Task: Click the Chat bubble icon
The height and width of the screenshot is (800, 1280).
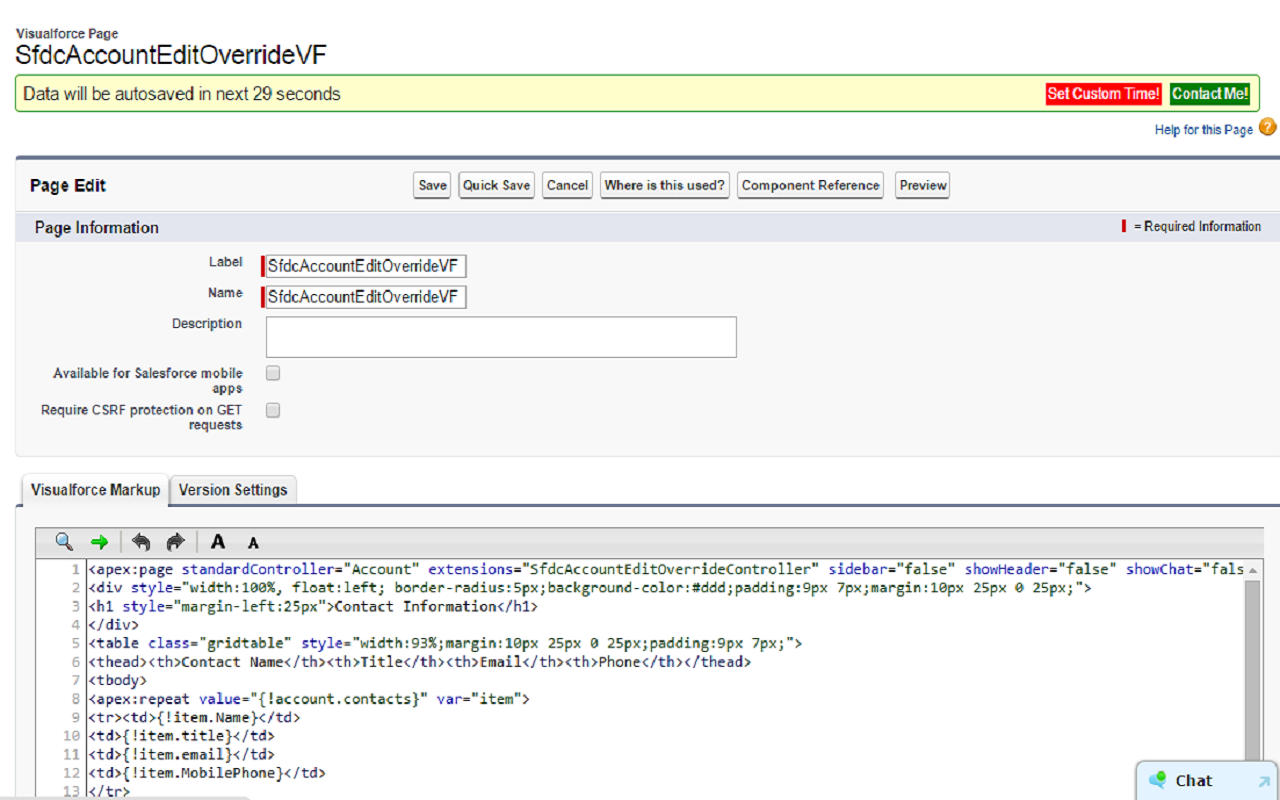Action: [x=1158, y=780]
